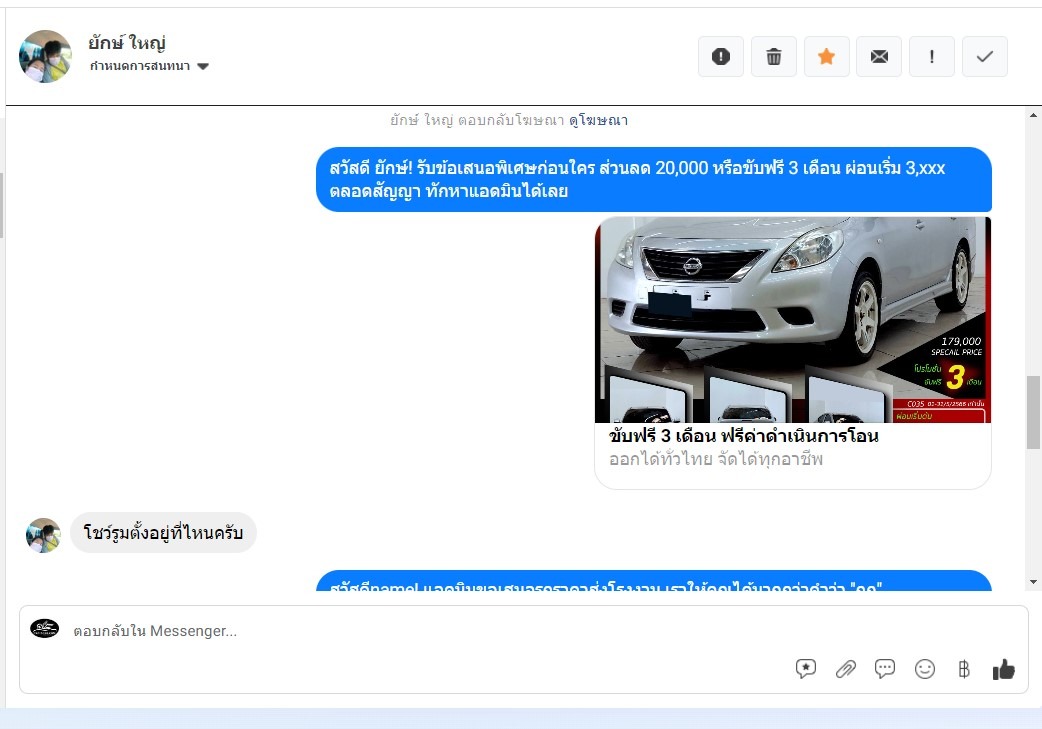The width and height of the screenshot is (1042, 729).
Task: Attach a file with paperclip icon
Action: coord(845,669)
